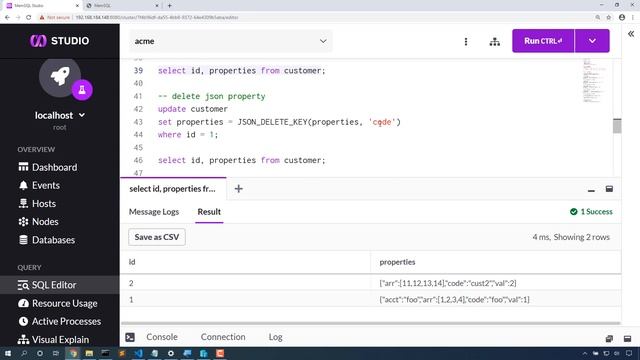Click the browser back arrow
The image size is (640, 360).
(x=7, y=18)
